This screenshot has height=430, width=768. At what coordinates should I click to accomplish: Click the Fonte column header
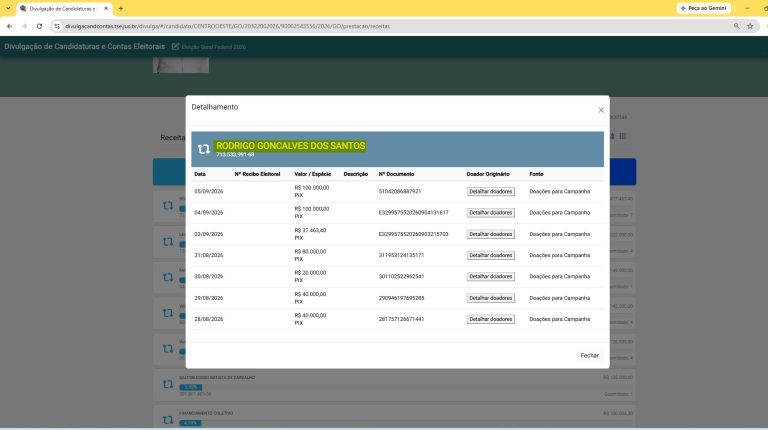click(x=536, y=174)
